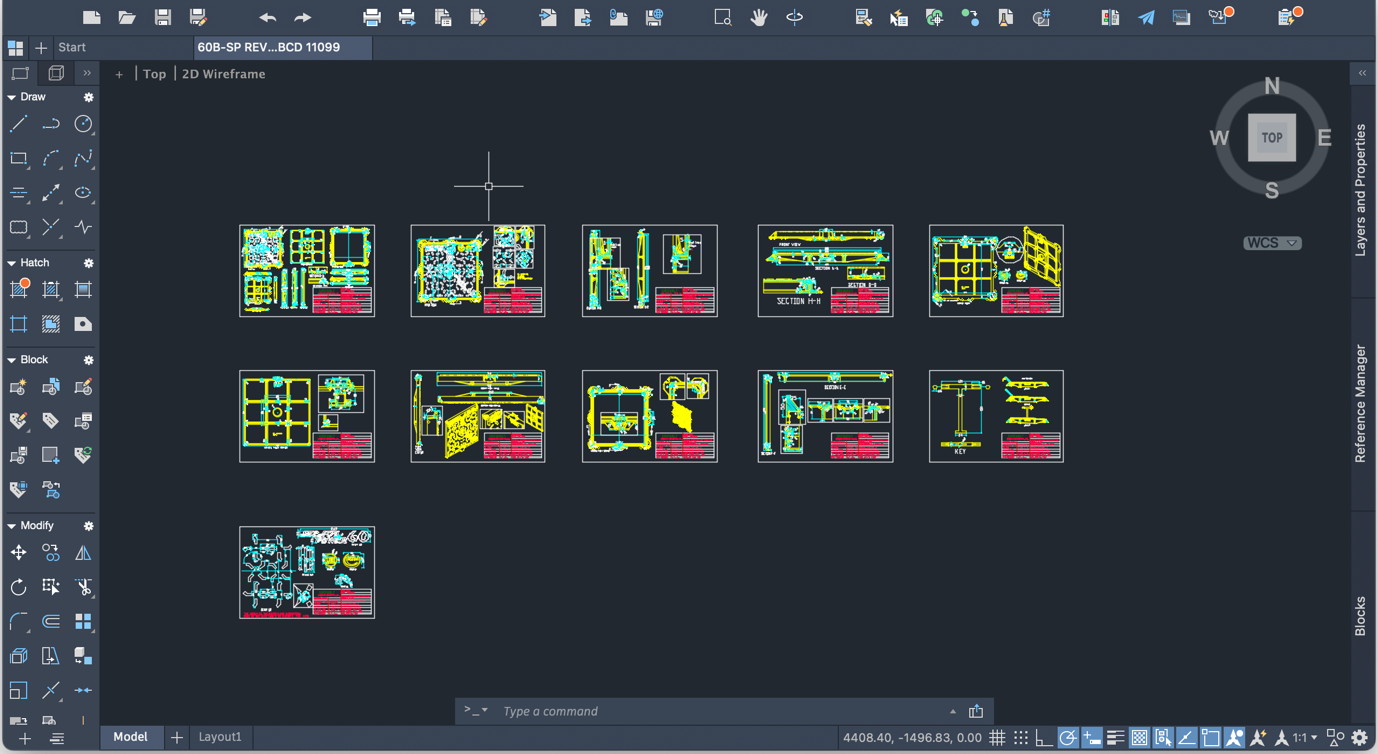Switch to the Layout1 tab

220,737
